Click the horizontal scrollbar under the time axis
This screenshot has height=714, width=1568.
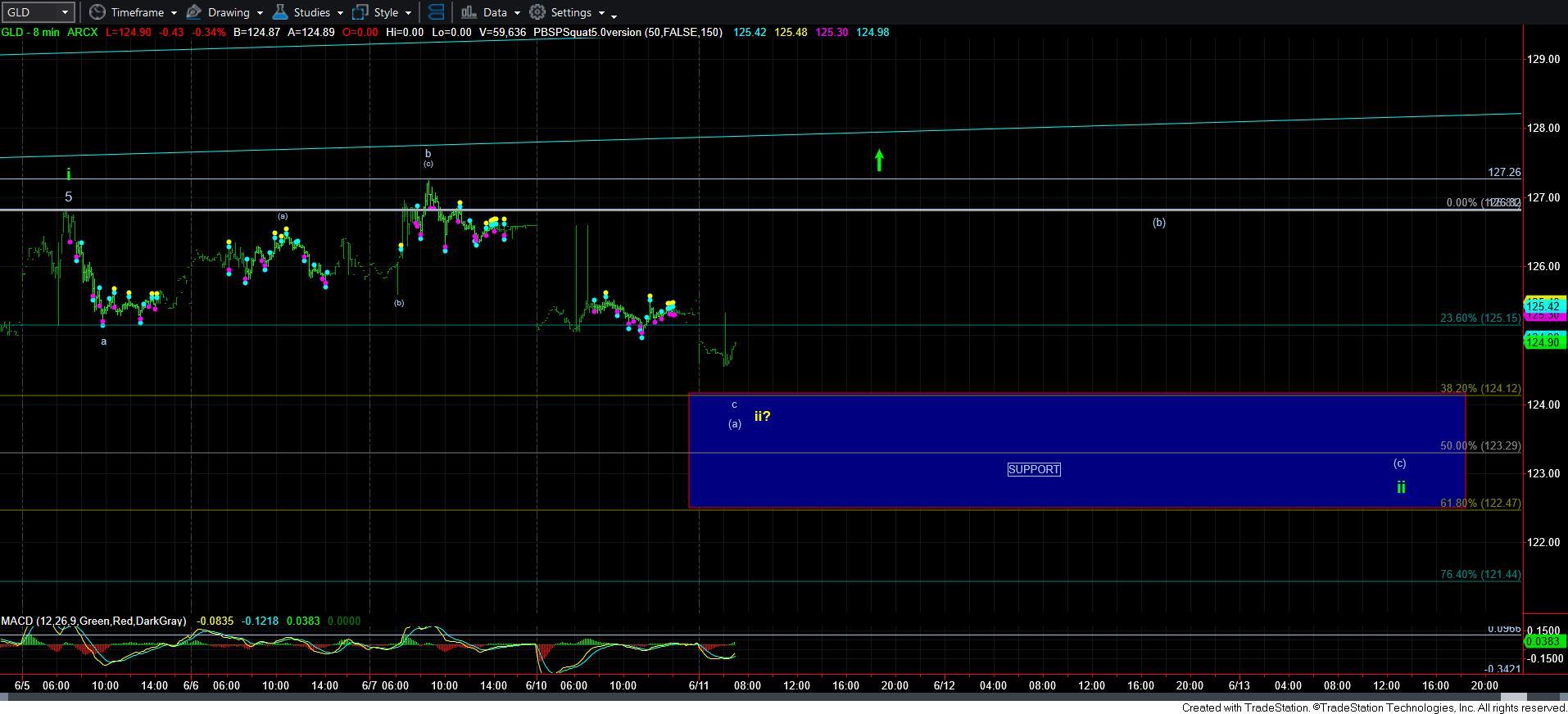point(782,697)
